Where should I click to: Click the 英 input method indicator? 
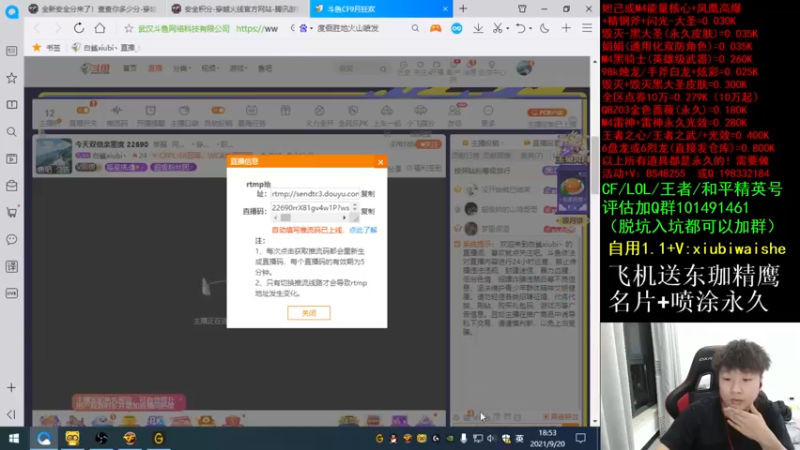(519, 438)
